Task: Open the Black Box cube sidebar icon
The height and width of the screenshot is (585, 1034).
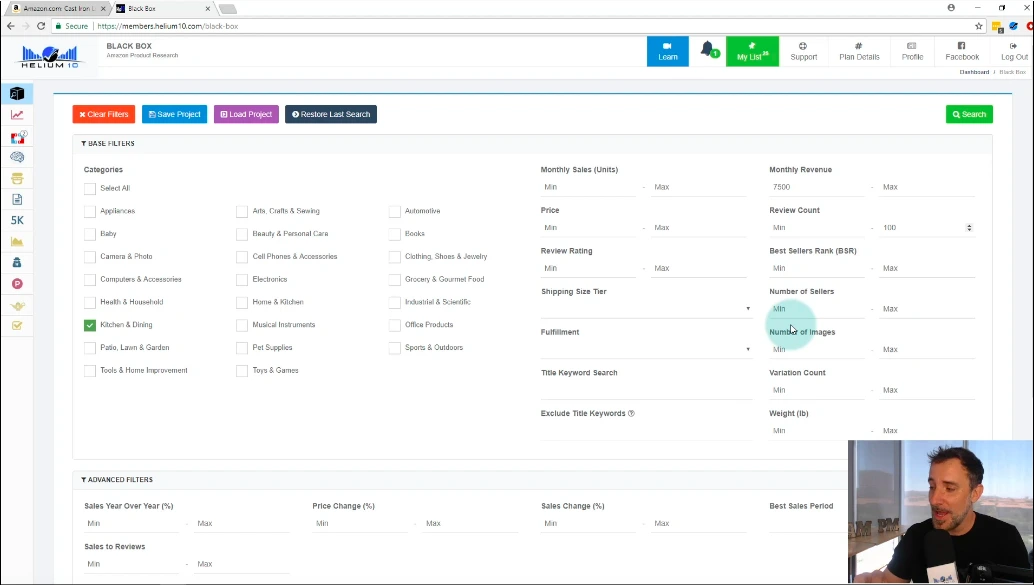Action: (17, 93)
